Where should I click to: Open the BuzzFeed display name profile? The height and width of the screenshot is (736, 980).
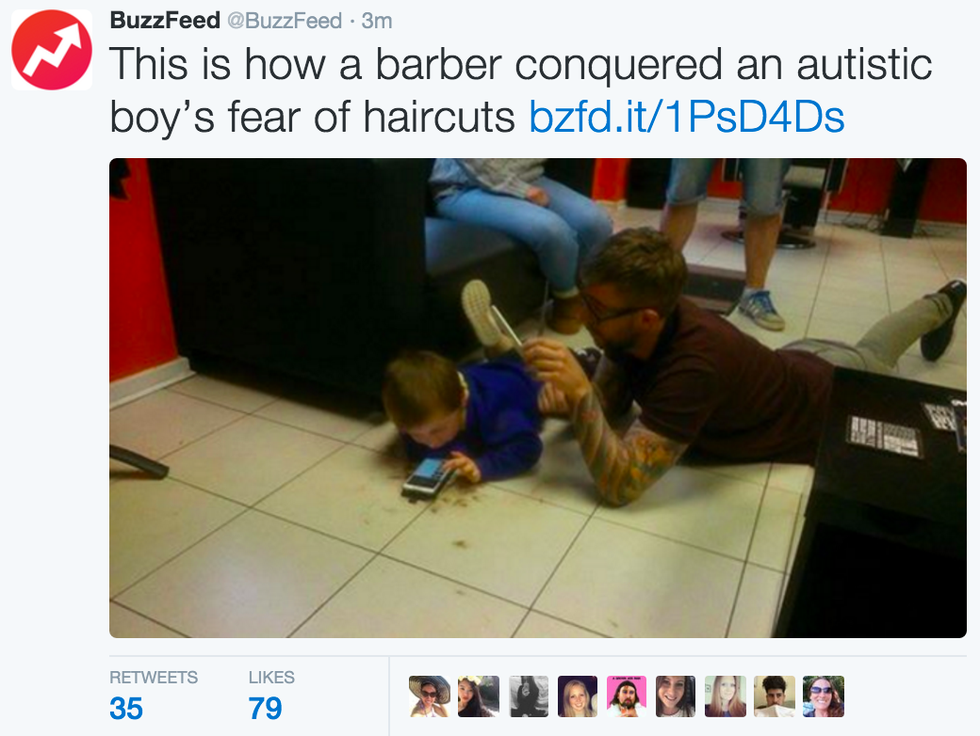click(165, 20)
